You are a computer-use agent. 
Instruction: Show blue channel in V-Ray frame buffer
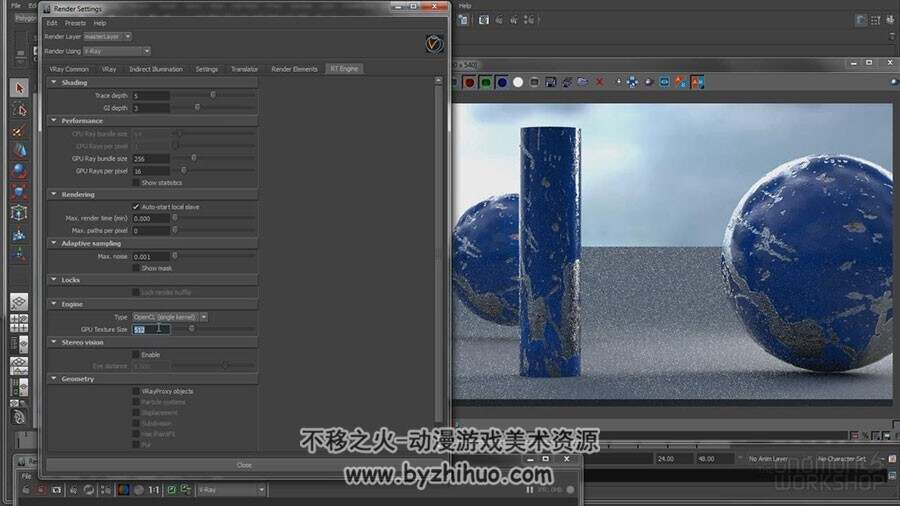pyautogui.click(x=502, y=83)
